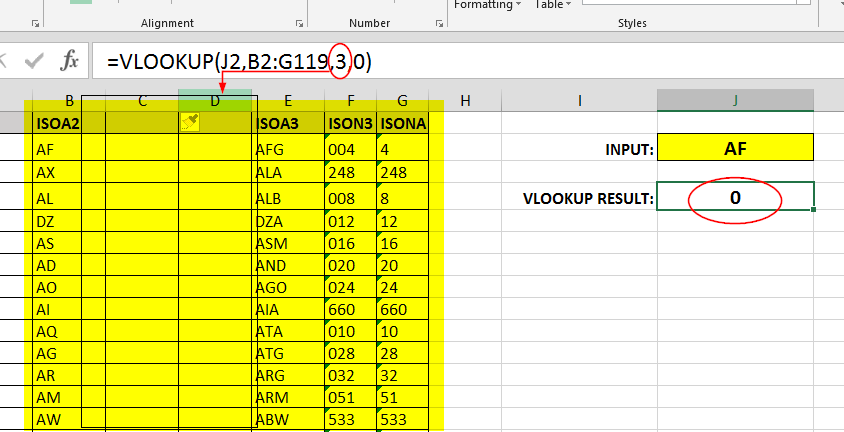Click the ISOA2 header cell

tap(57, 123)
